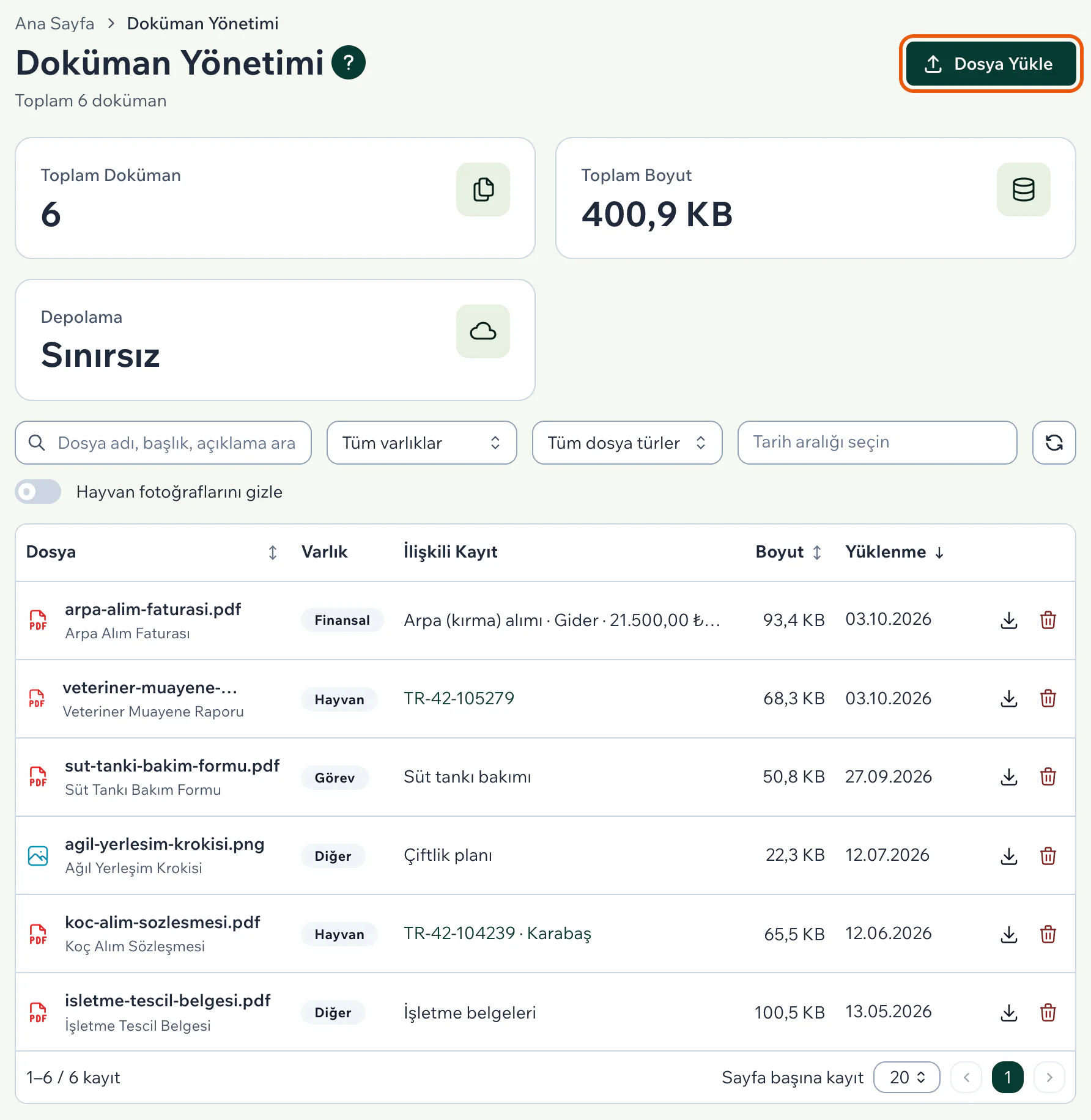Open the 20 records per page selector
1091x1120 pixels.
(x=907, y=1077)
